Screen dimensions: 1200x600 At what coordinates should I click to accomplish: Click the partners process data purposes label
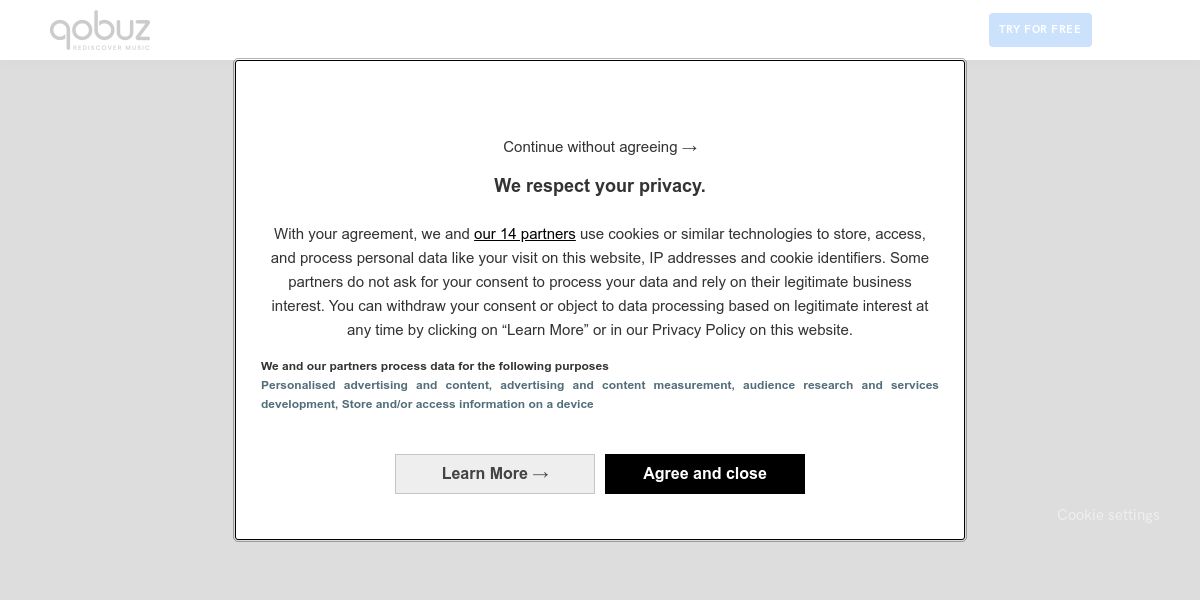pos(434,366)
